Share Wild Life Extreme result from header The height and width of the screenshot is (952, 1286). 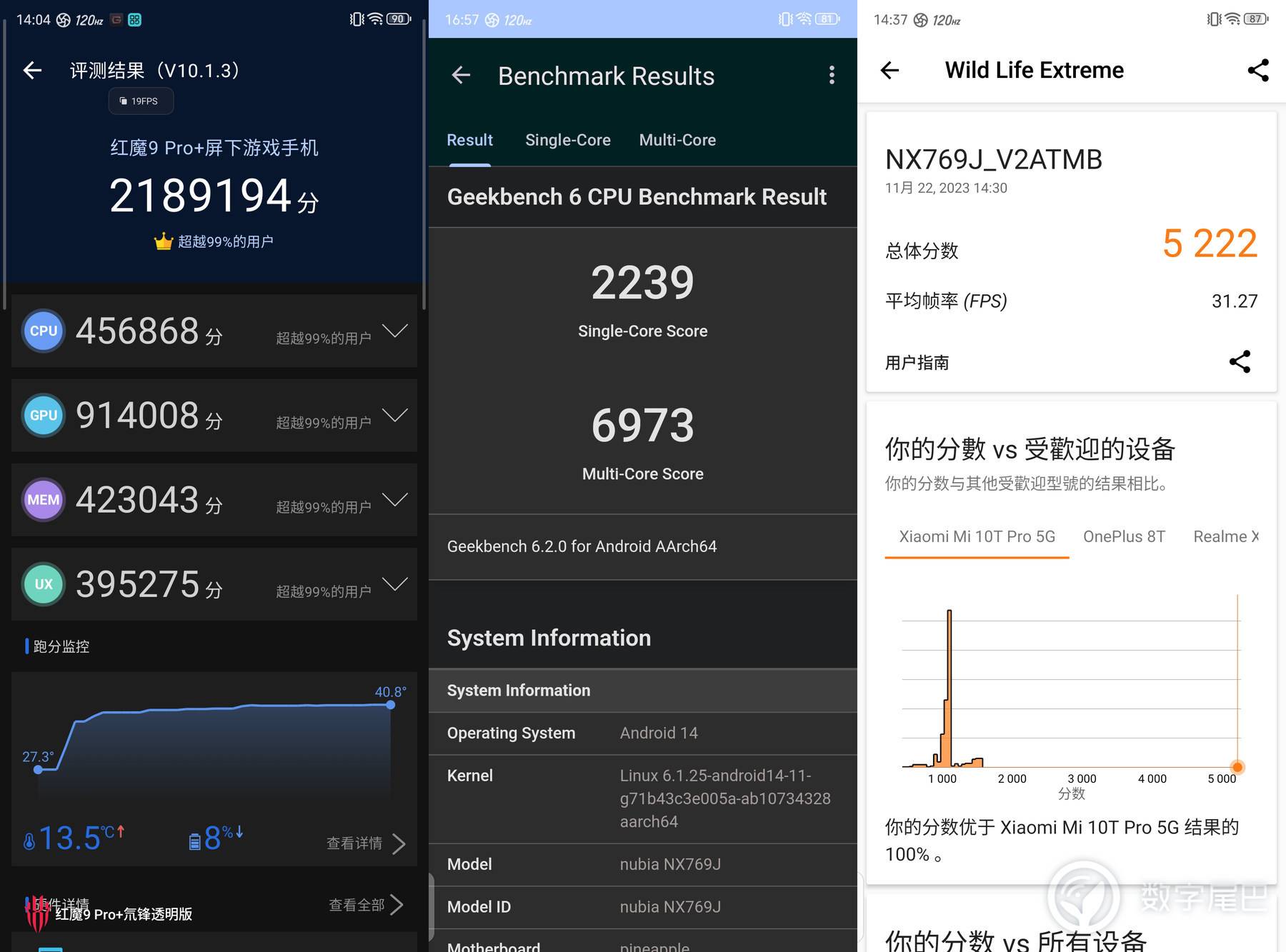(x=1258, y=70)
